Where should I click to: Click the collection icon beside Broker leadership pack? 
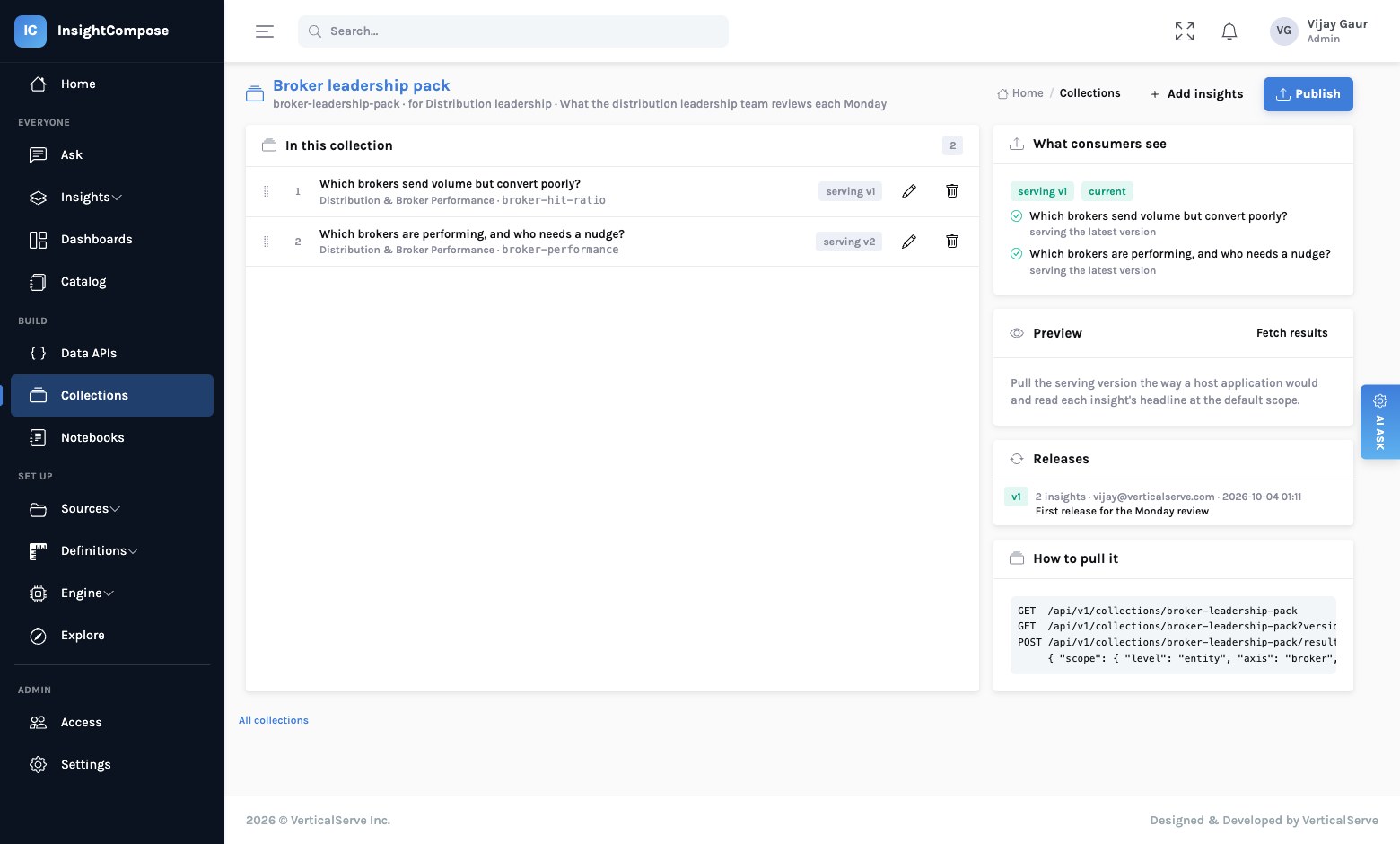pyautogui.click(x=255, y=93)
